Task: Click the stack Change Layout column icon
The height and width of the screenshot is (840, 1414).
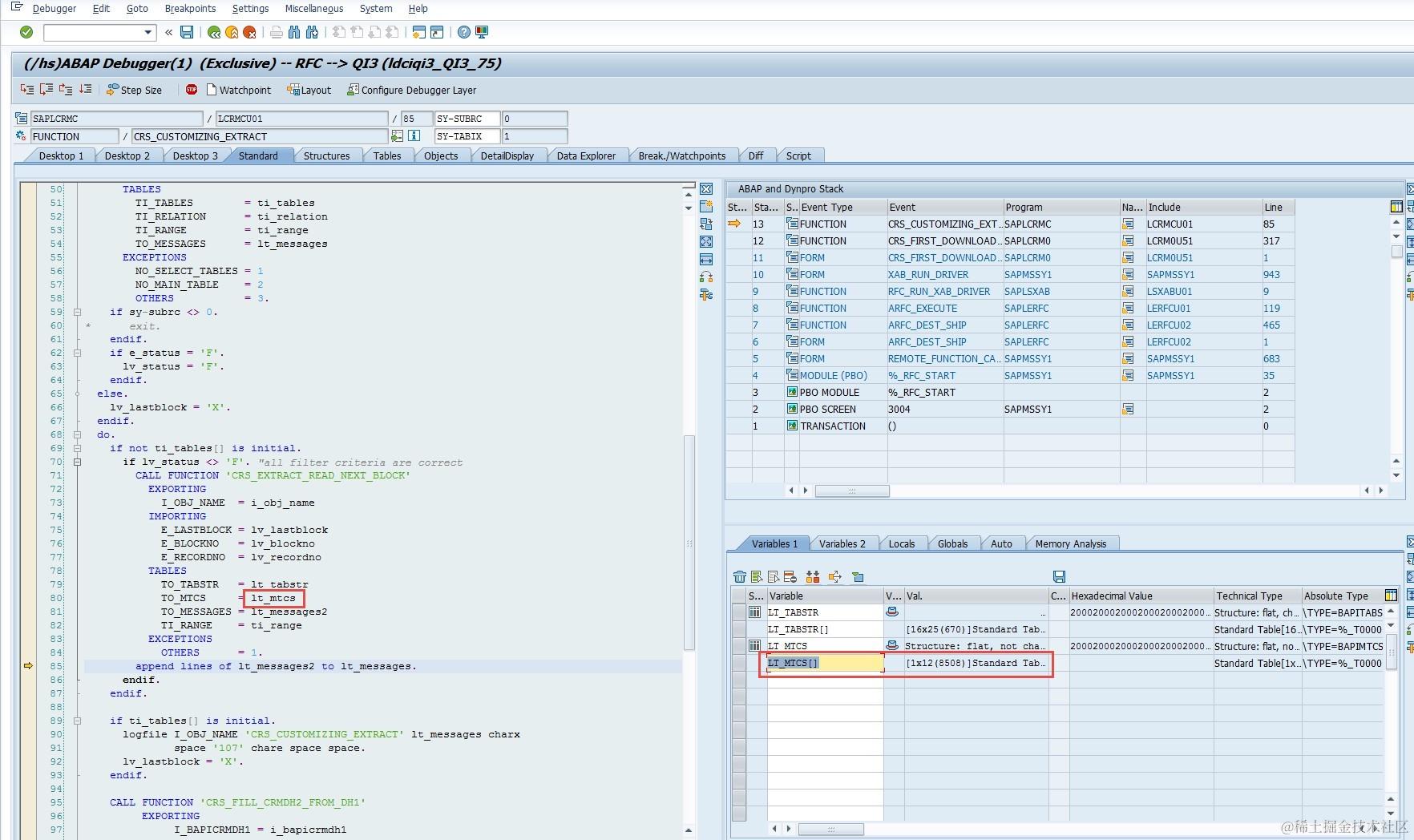Action: [1396, 207]
